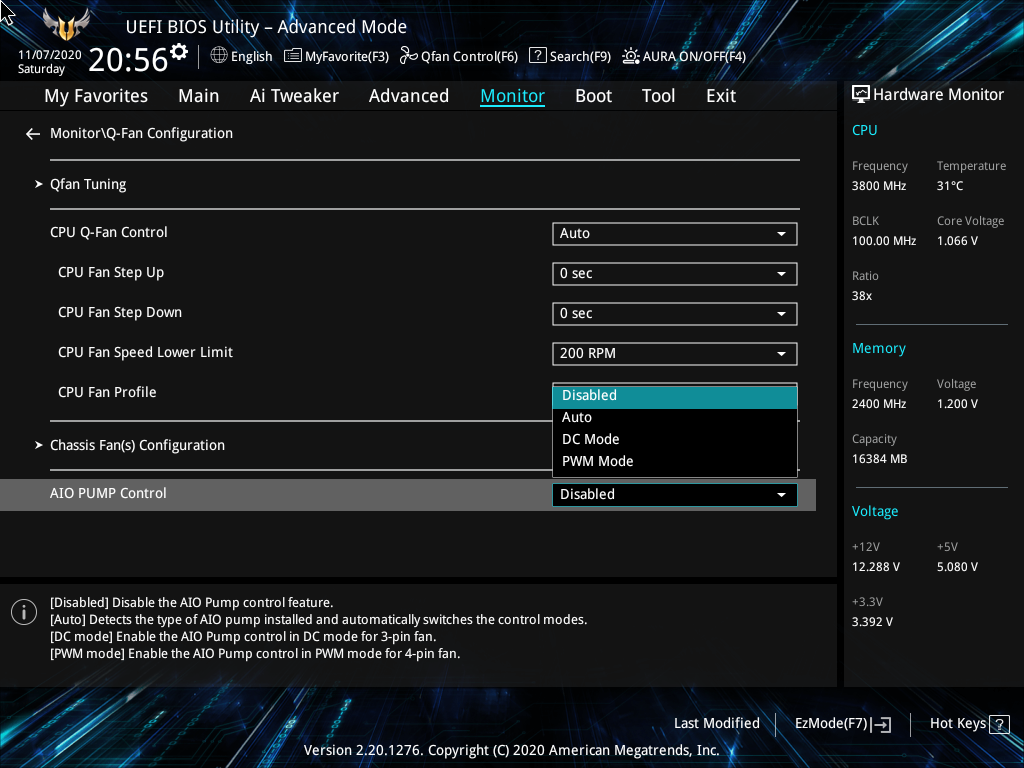Open CPU Fan Step Up dropdown
Screen dimensions: 1024x768
(675, 274)
